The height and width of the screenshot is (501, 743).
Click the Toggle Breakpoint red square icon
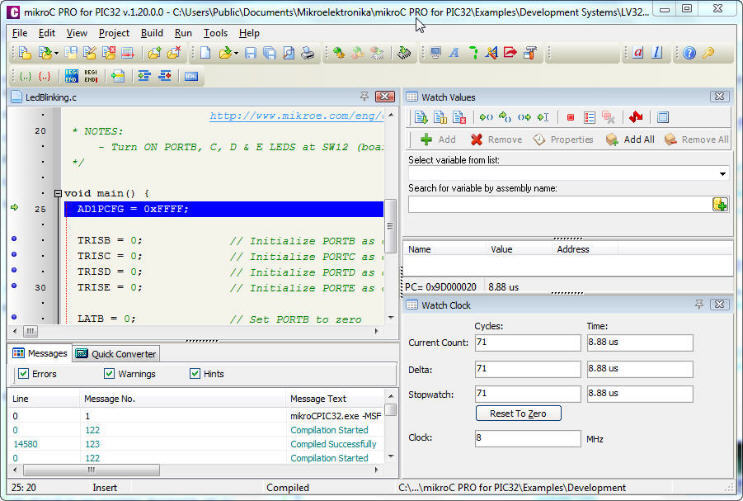coord(571,118)
